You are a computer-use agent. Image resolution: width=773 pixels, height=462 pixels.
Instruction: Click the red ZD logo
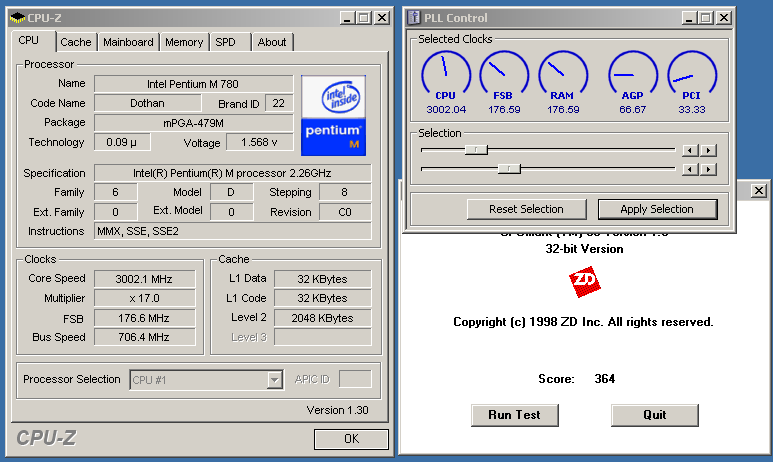tap(585, 282)
